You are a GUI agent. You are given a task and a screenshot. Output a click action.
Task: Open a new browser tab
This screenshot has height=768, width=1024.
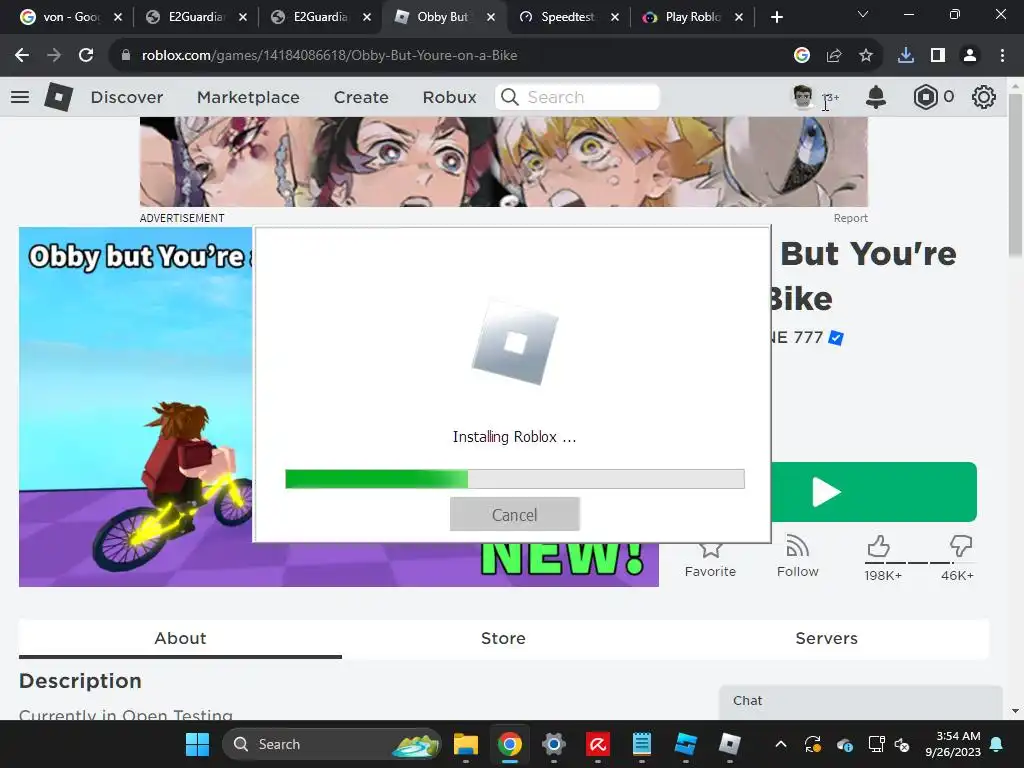point(776,17)
